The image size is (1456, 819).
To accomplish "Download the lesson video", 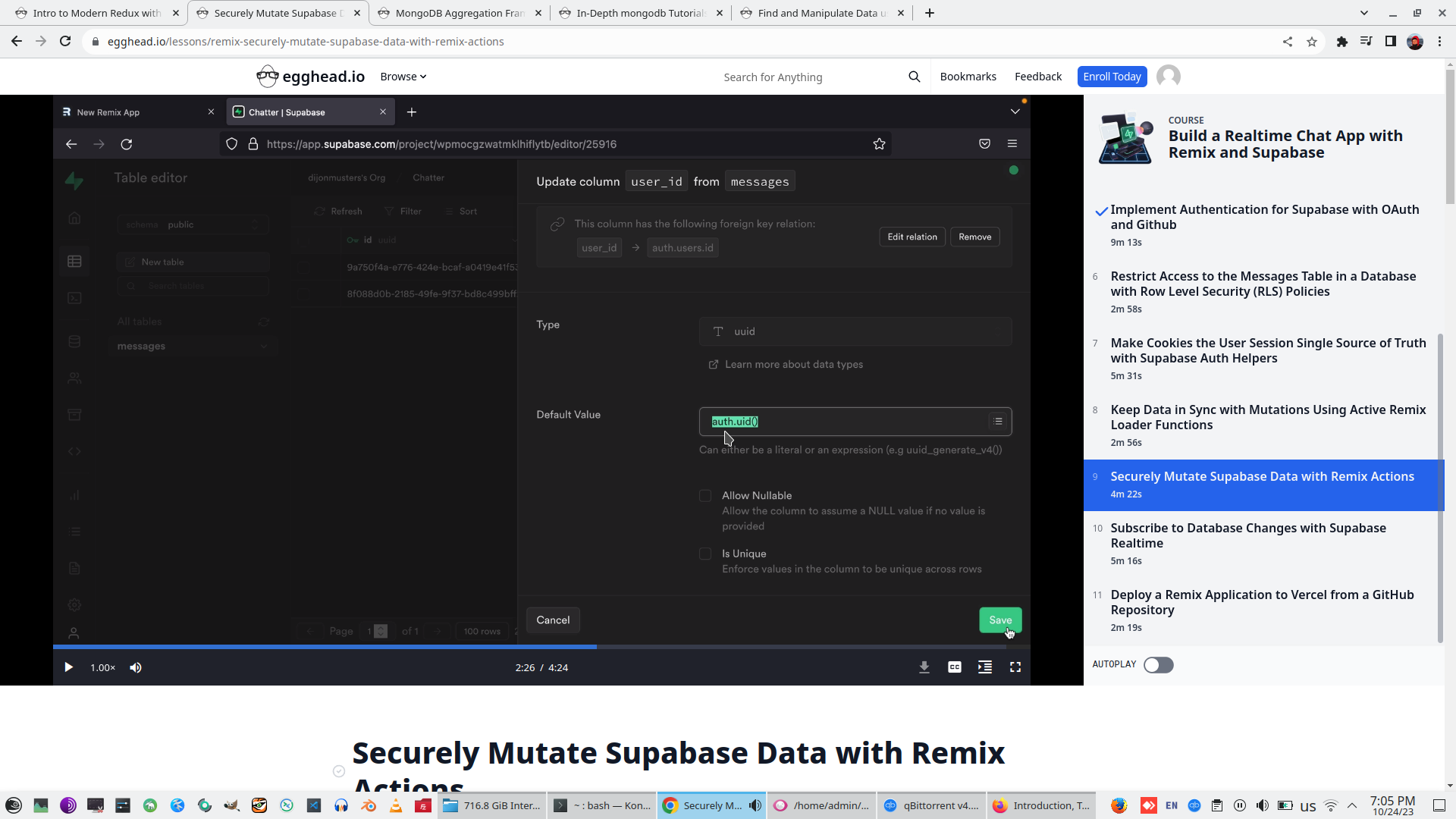I will tap(924, 667).
